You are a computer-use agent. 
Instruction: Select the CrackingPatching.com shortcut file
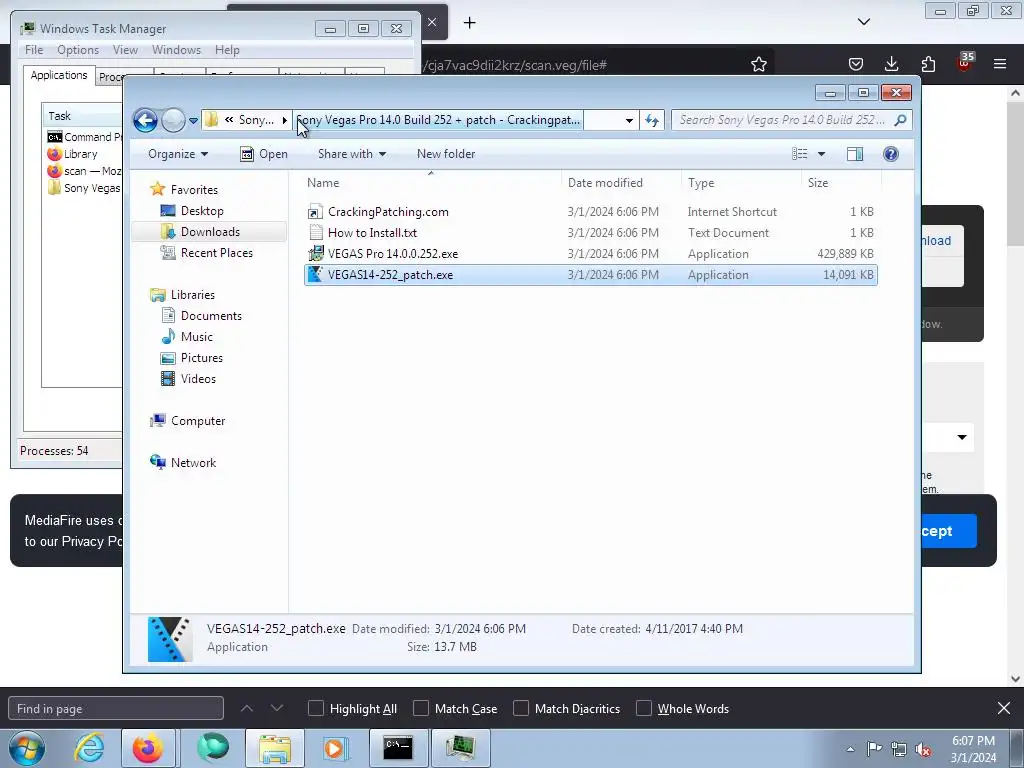pyautogui.click(x=388, y=212)
